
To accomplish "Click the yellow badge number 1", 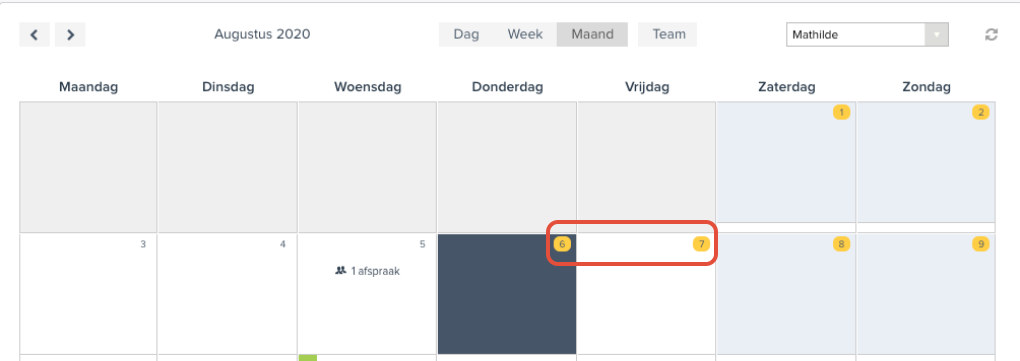I will [x=841, y=113].
